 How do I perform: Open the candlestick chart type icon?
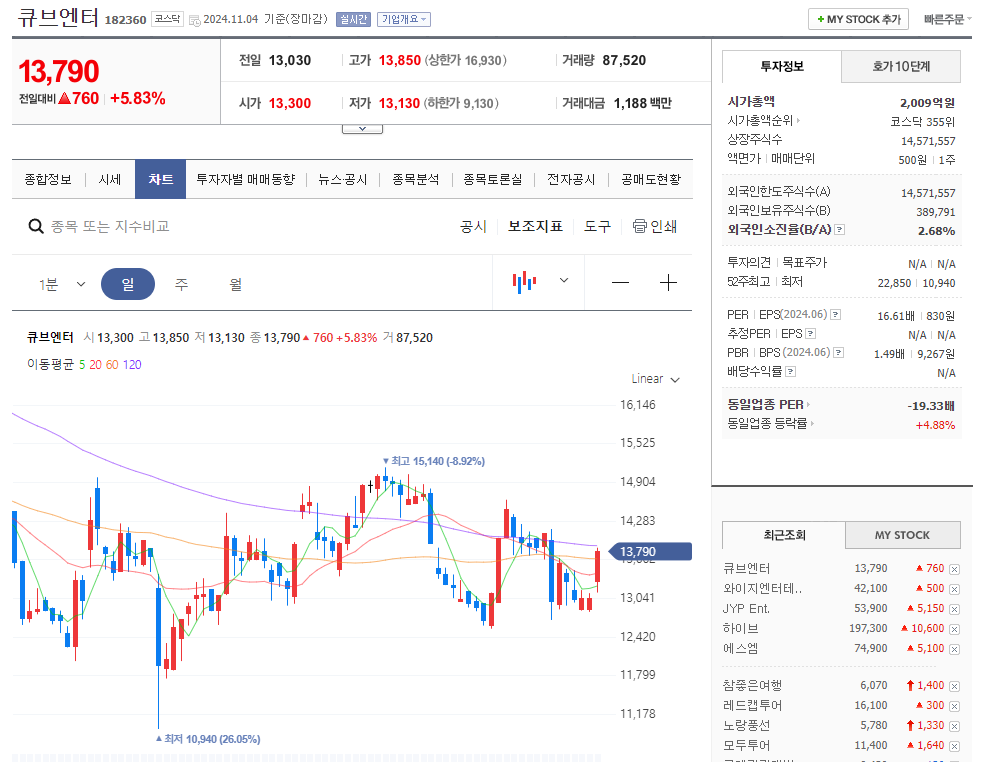pyautogui.click(x=524, y=282)
